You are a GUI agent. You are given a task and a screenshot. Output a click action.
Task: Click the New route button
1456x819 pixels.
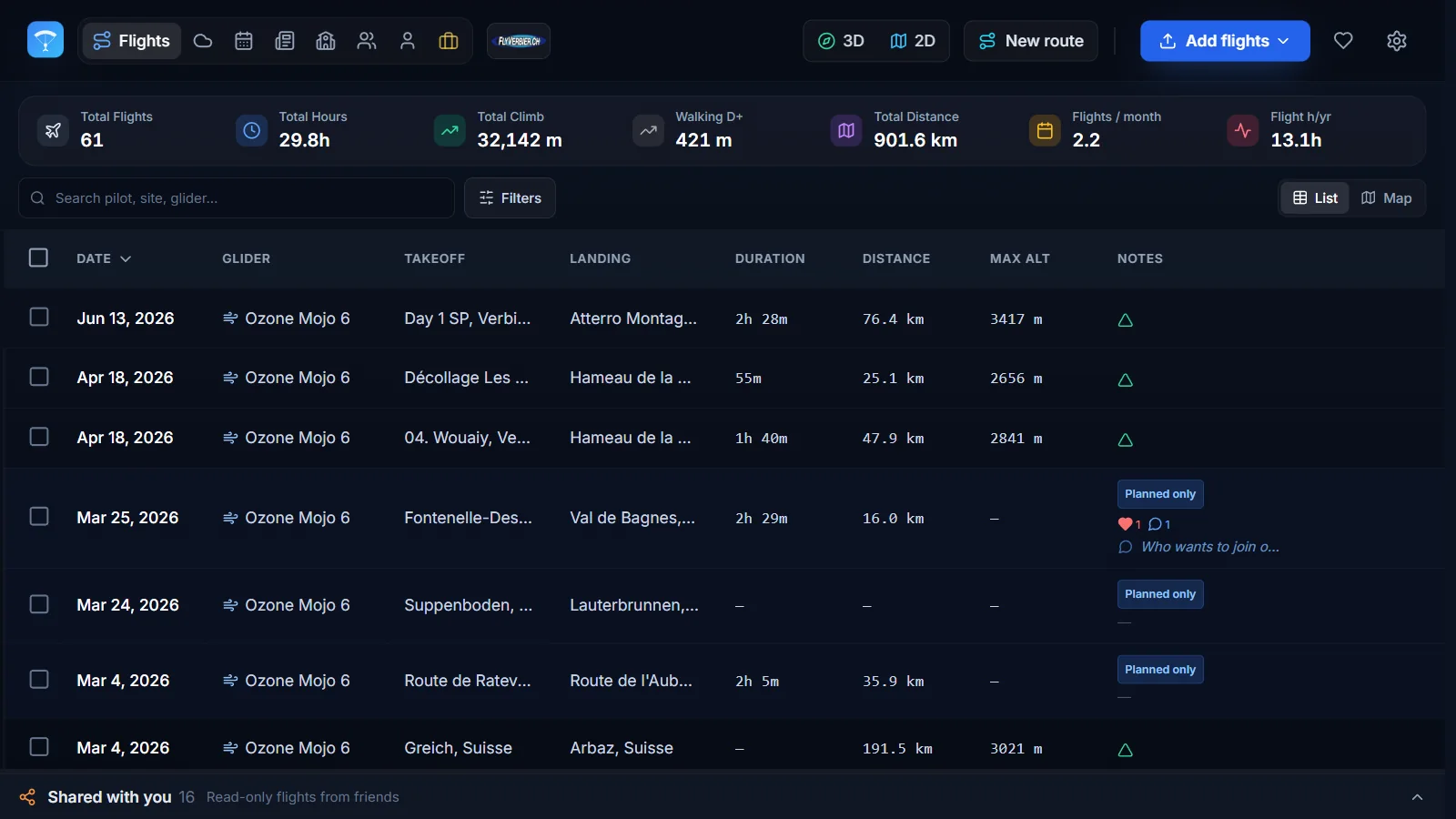click(x=1031, y=41)
